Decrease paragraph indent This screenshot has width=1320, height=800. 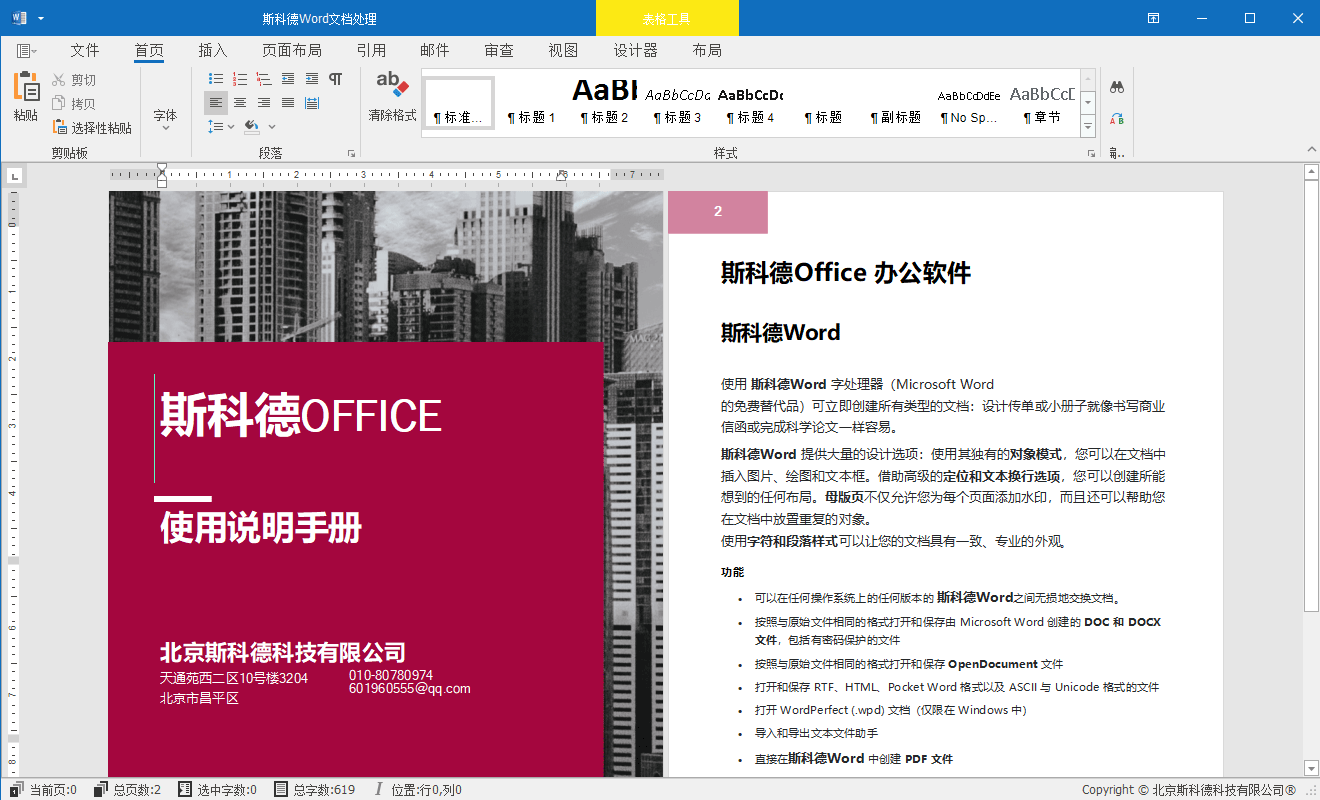[288, 79]
